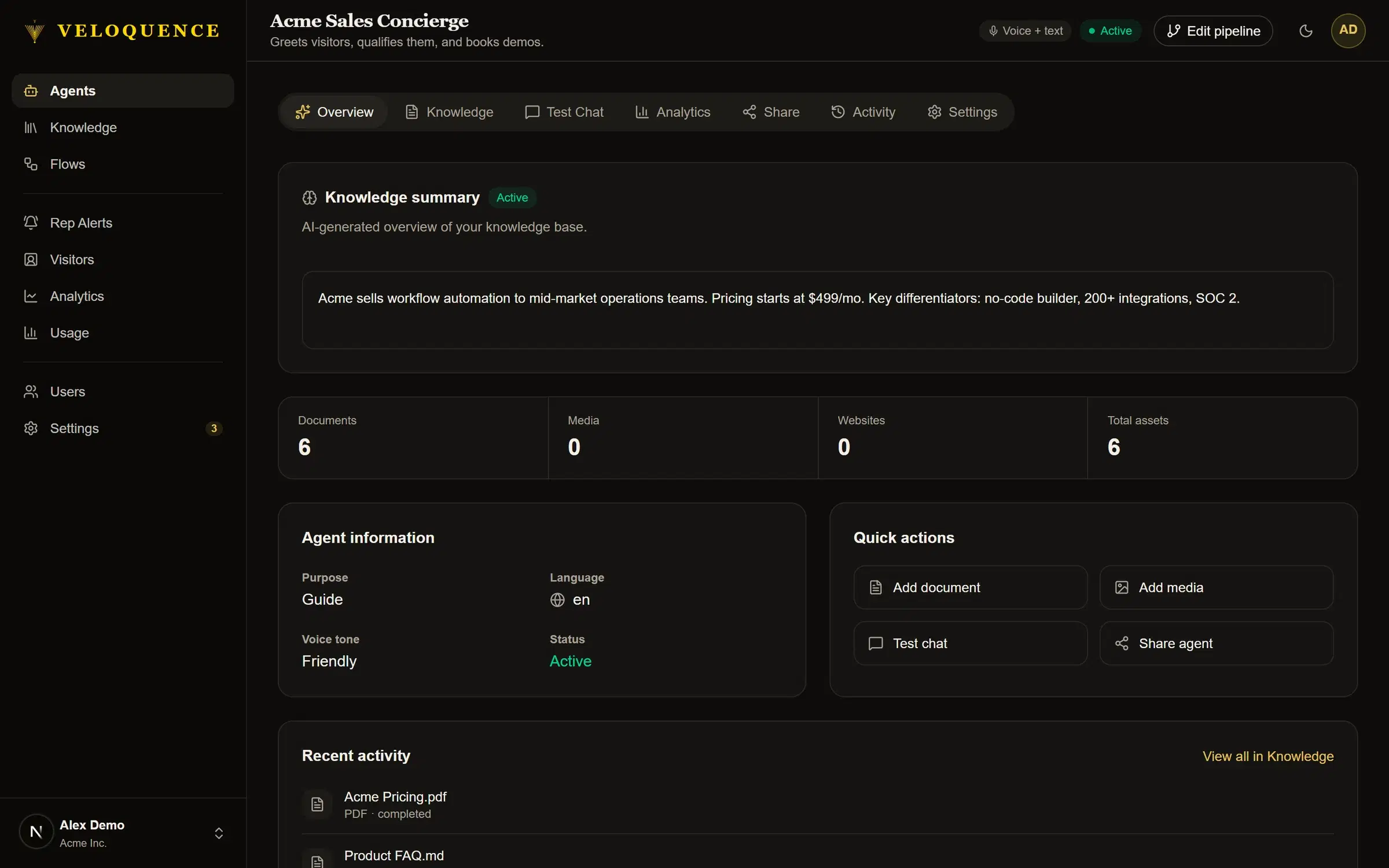Switch to the Overview tab

click(334, 112)
